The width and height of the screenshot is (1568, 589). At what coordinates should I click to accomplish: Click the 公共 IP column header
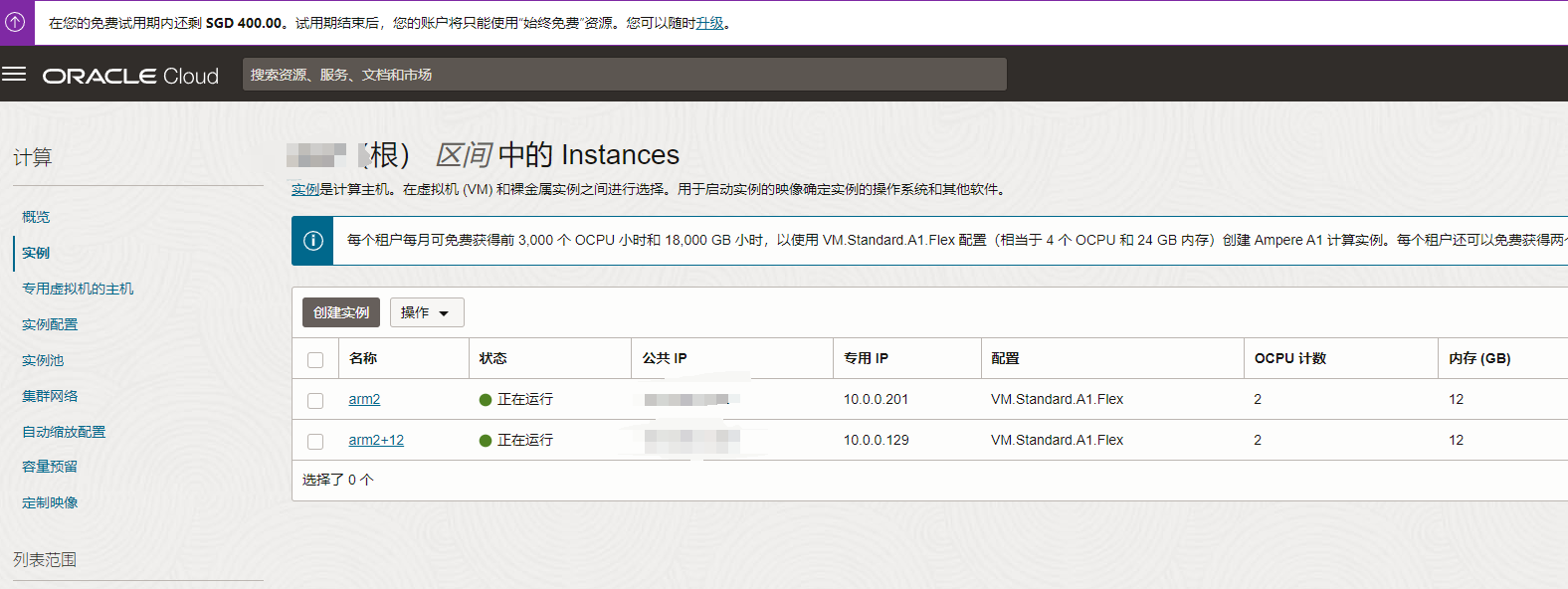(665, 358)
